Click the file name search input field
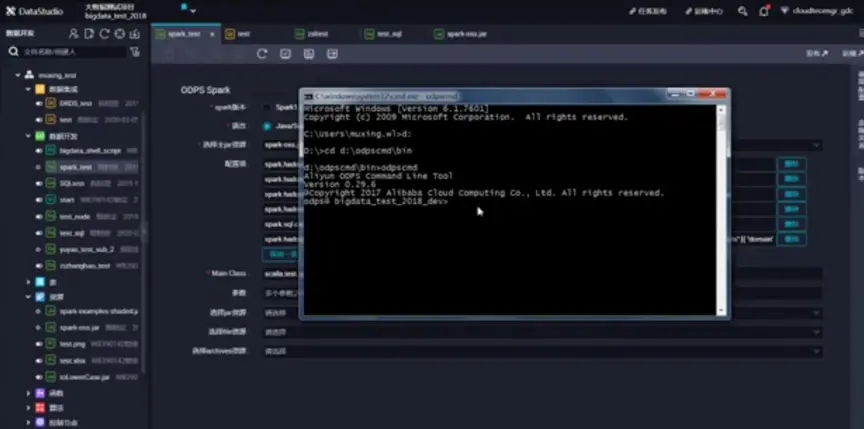 74,52
